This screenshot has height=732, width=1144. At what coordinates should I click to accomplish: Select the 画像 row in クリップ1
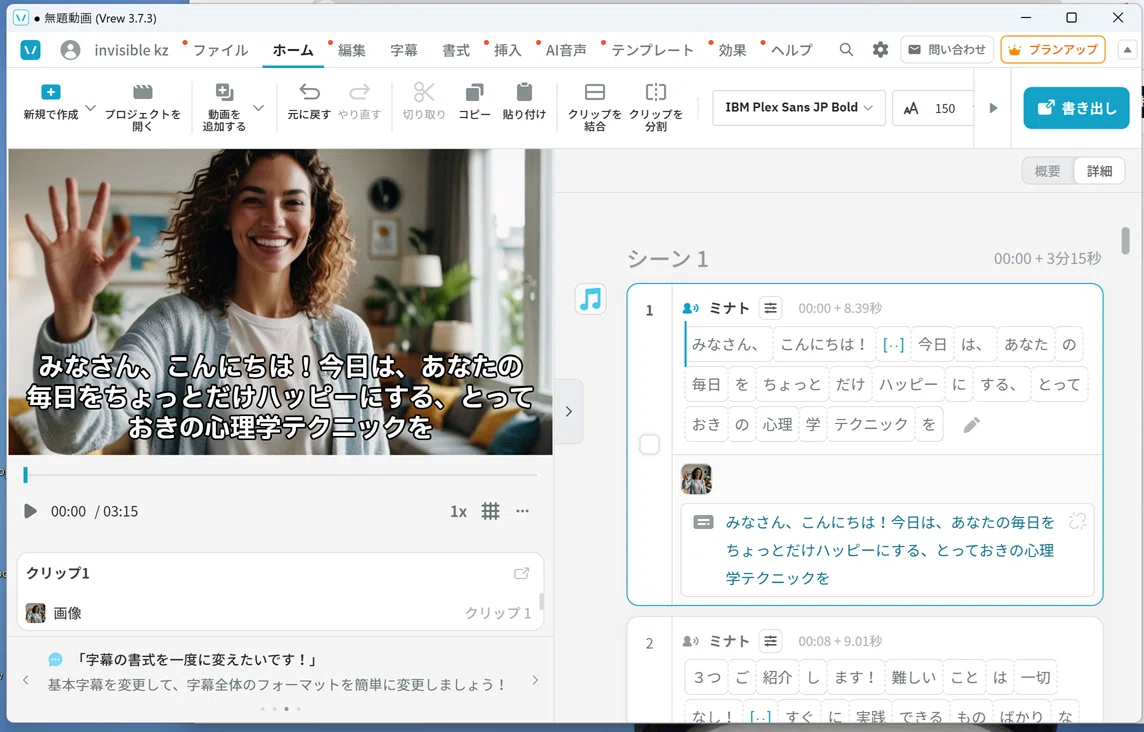280,613
